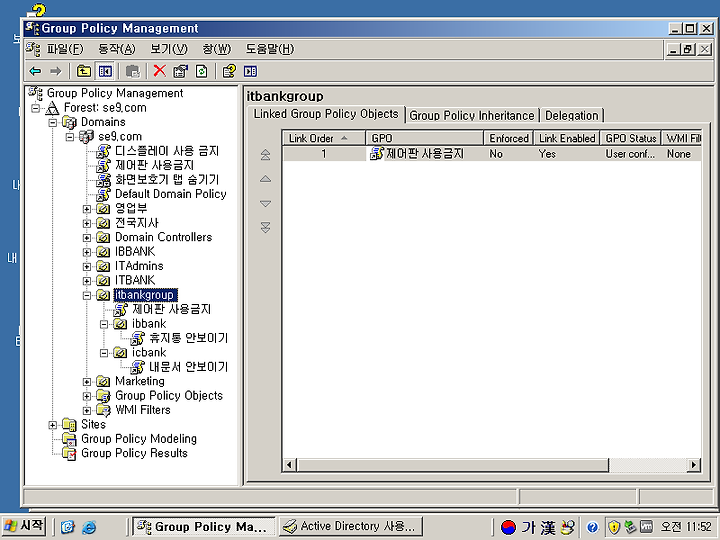Image resolution: width=720 pixels, height=540 pixels.
Task: Collapse the Forest: se9.com node
Action: tap(35, 108)
